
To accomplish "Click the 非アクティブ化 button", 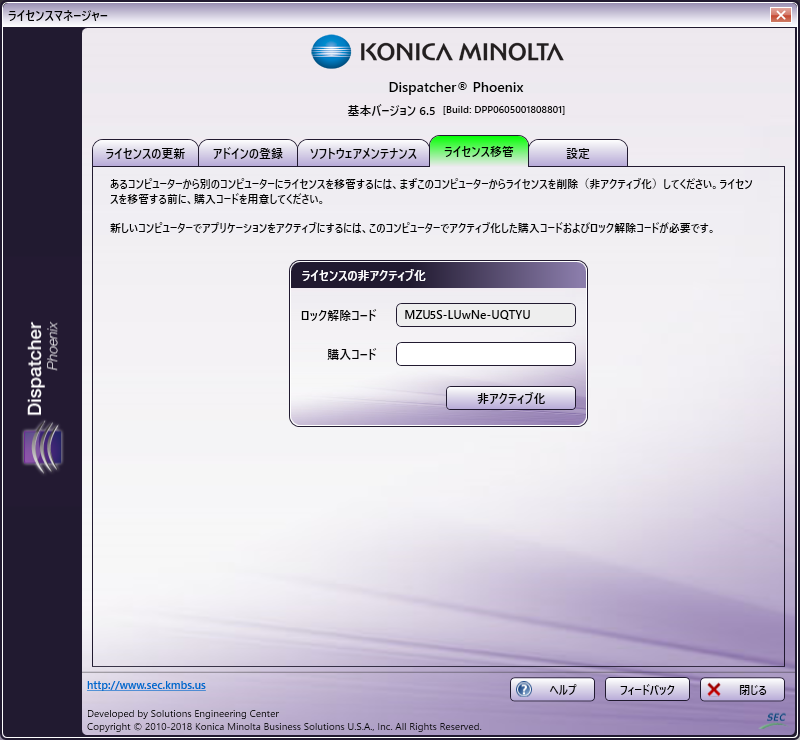I will pyautogui.click(x=511, y=398).
